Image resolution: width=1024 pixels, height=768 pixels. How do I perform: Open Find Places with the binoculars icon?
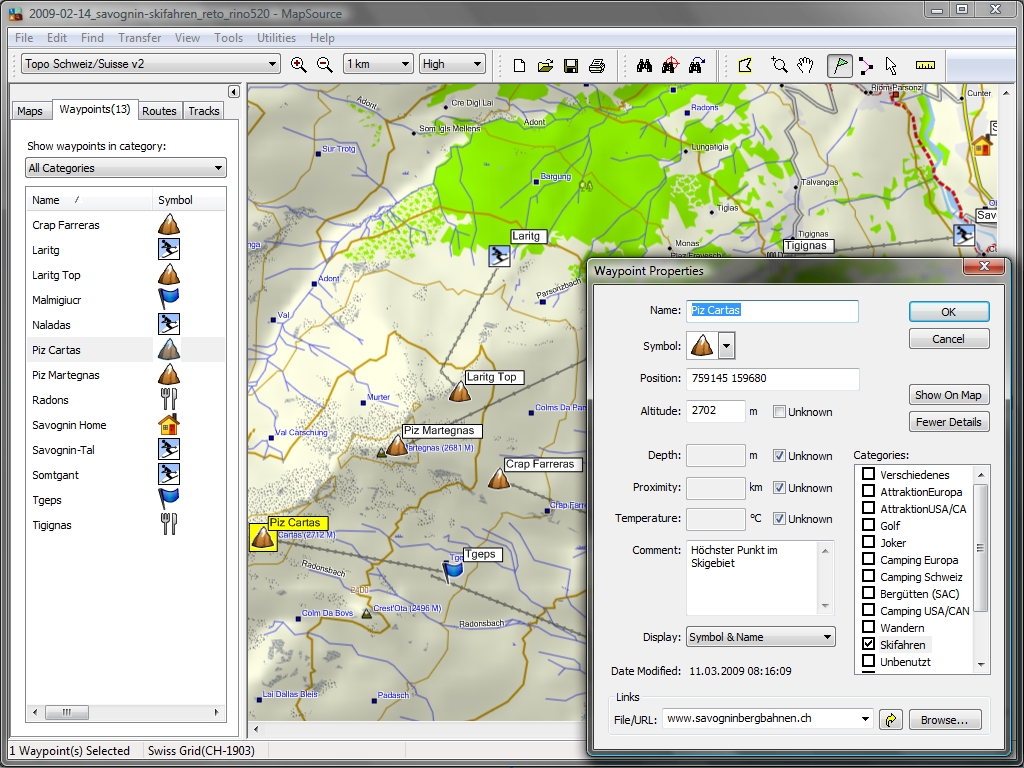(645, 65)
